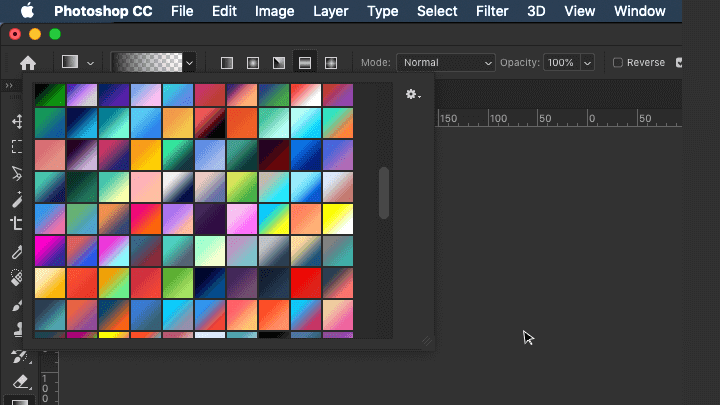Choose Reflected Gradient style

click(305, 63)
